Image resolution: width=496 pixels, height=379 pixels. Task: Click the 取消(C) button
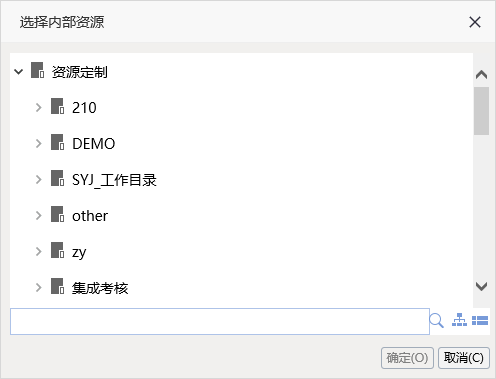pyautogui.click(x=464, y=358)
